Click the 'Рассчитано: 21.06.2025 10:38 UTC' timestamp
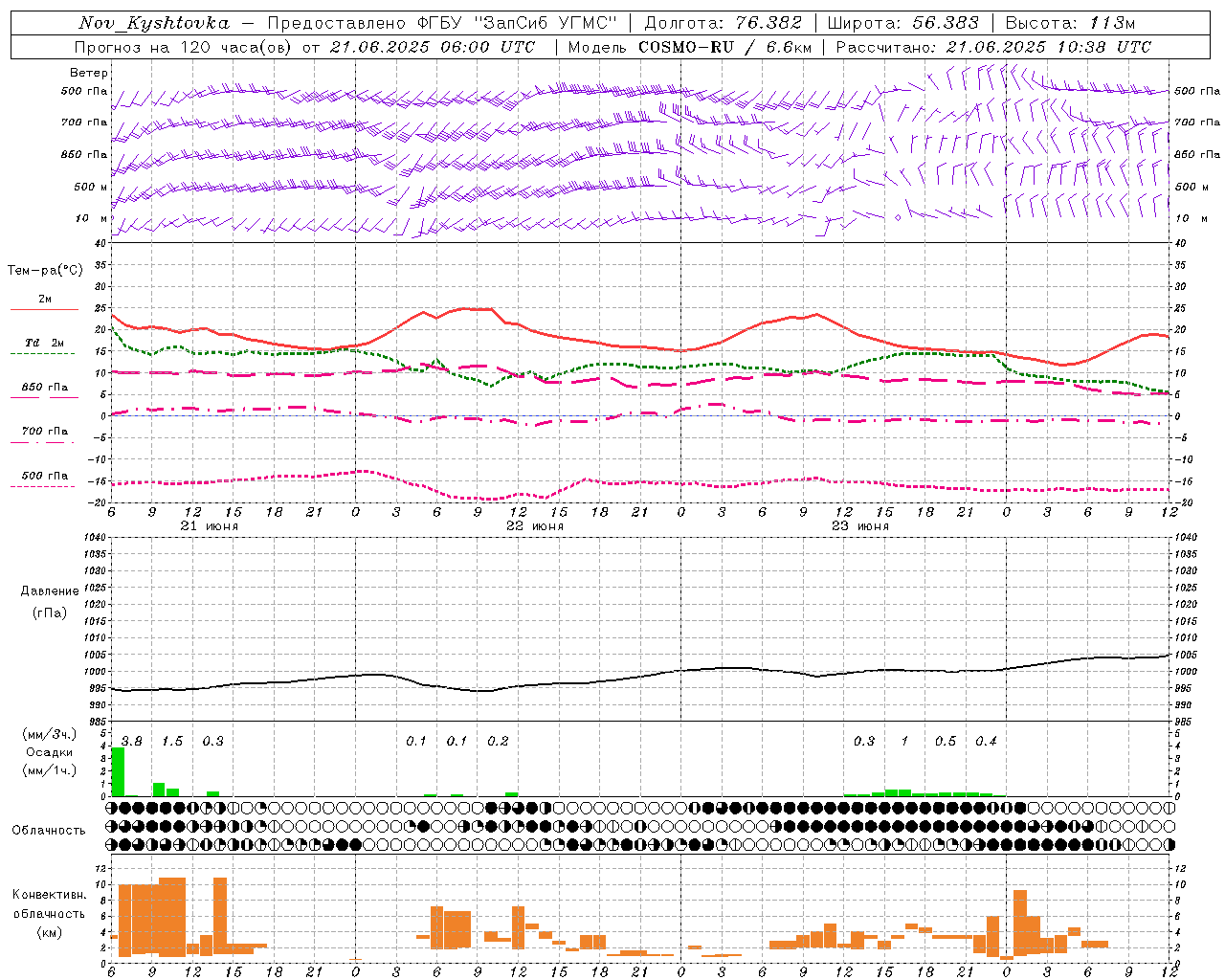1225x980 pixels. [x=993, y=47]
